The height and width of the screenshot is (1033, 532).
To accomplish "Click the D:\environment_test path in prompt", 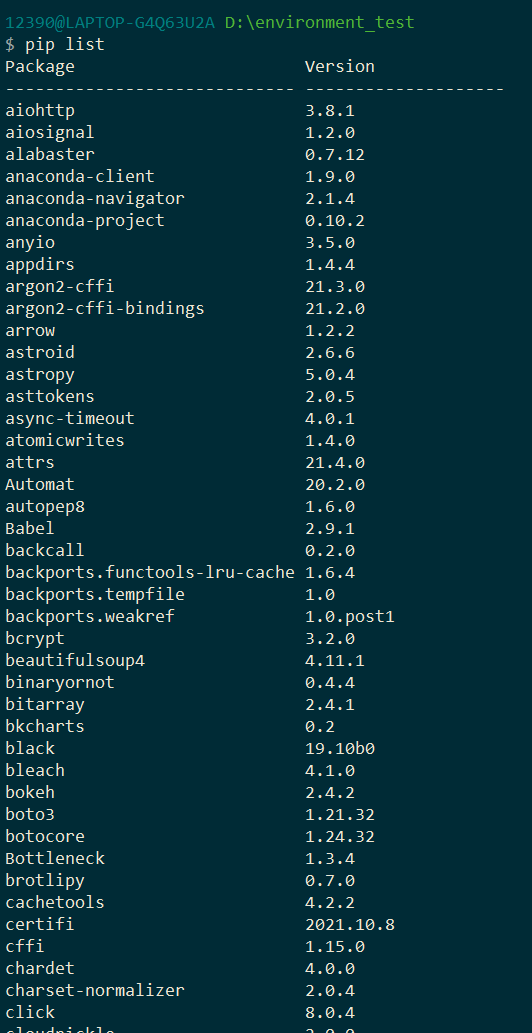I will pos(320,23).
